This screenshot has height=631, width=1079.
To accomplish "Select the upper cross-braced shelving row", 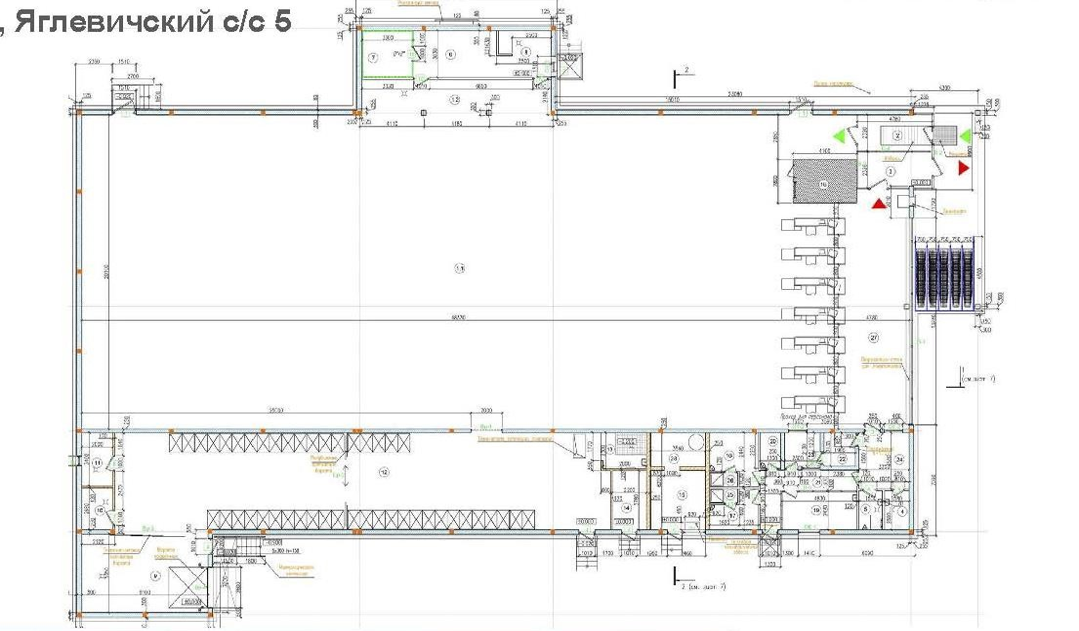I will (x=292, y=441).
